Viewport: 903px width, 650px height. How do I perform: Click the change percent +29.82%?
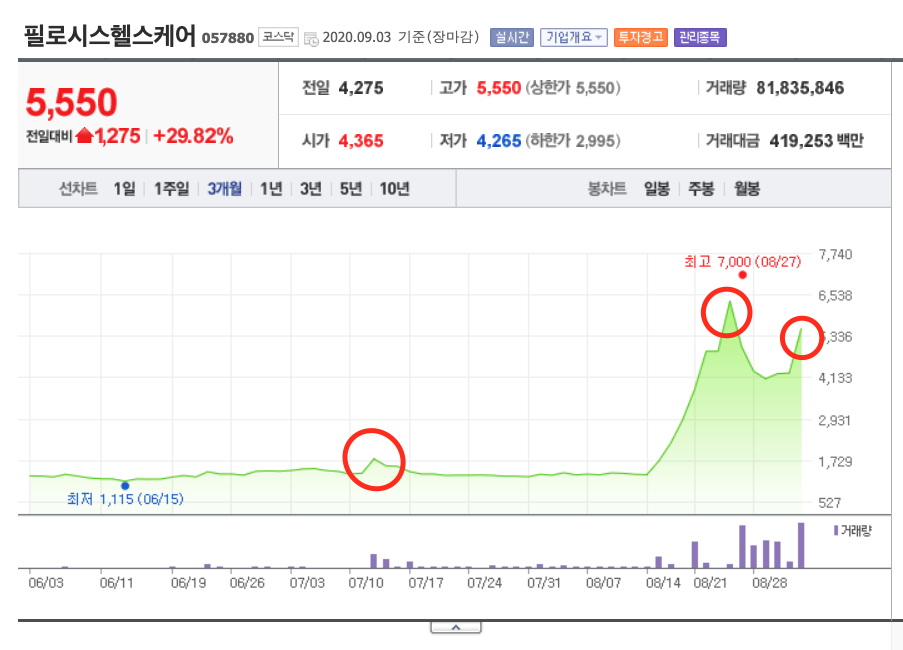pyautogui.click(x=193, y=136)
